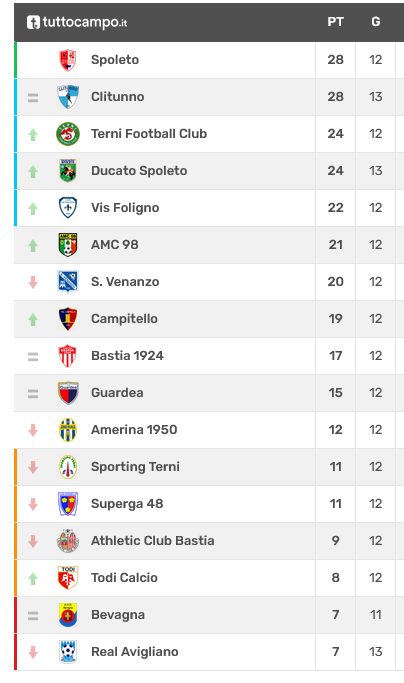Click the Campitello shield crest
The height and width of the screenshot is (683, 404).
68,319
